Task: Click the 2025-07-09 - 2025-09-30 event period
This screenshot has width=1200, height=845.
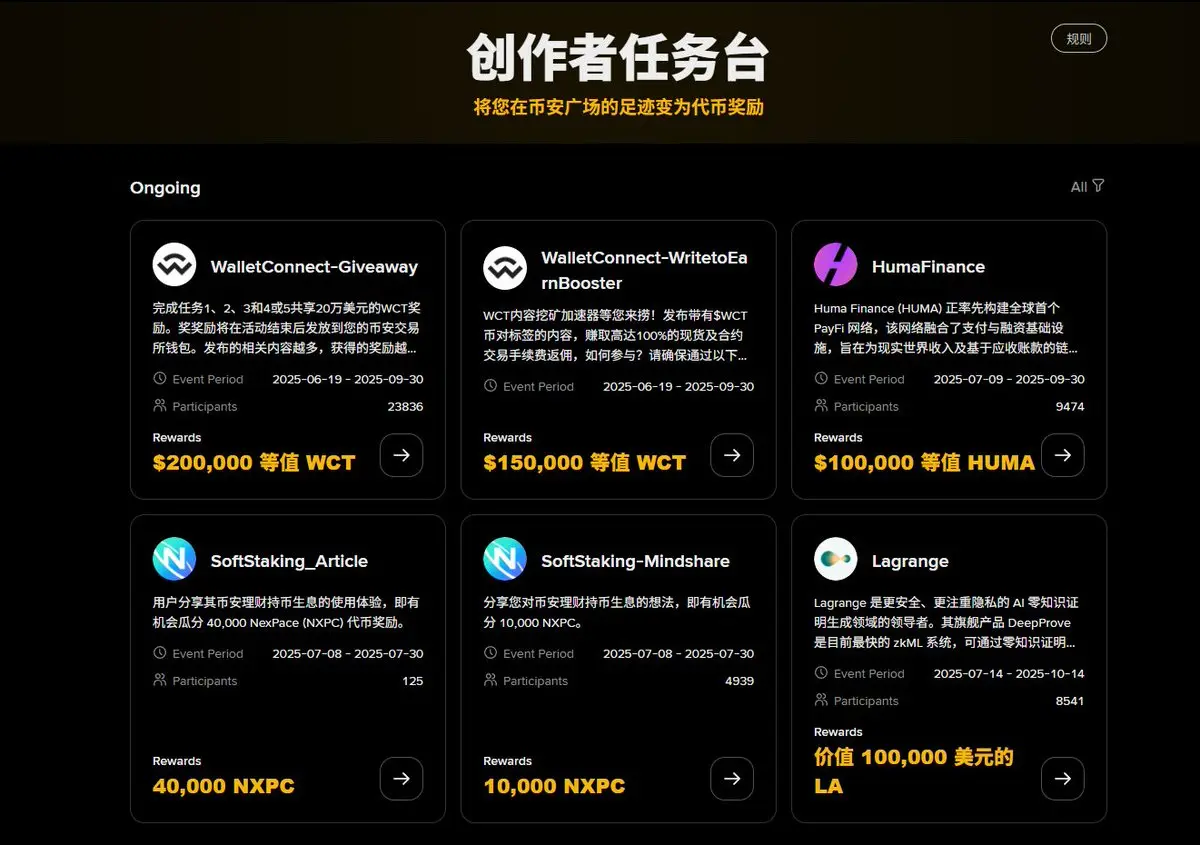Action: pyautogui.click(x=1009, y=380)
